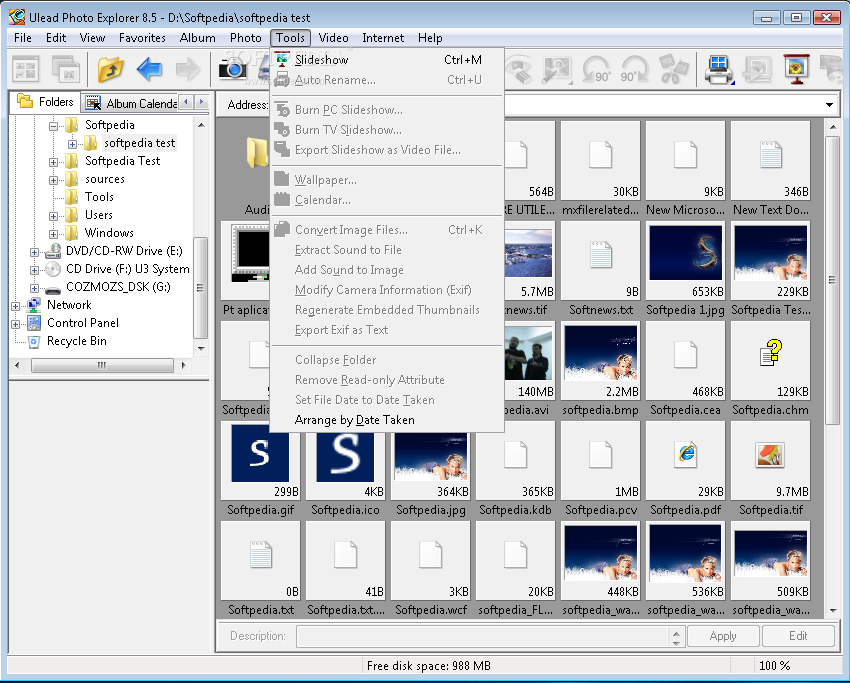Expand the Users folder node

point(53,216)
